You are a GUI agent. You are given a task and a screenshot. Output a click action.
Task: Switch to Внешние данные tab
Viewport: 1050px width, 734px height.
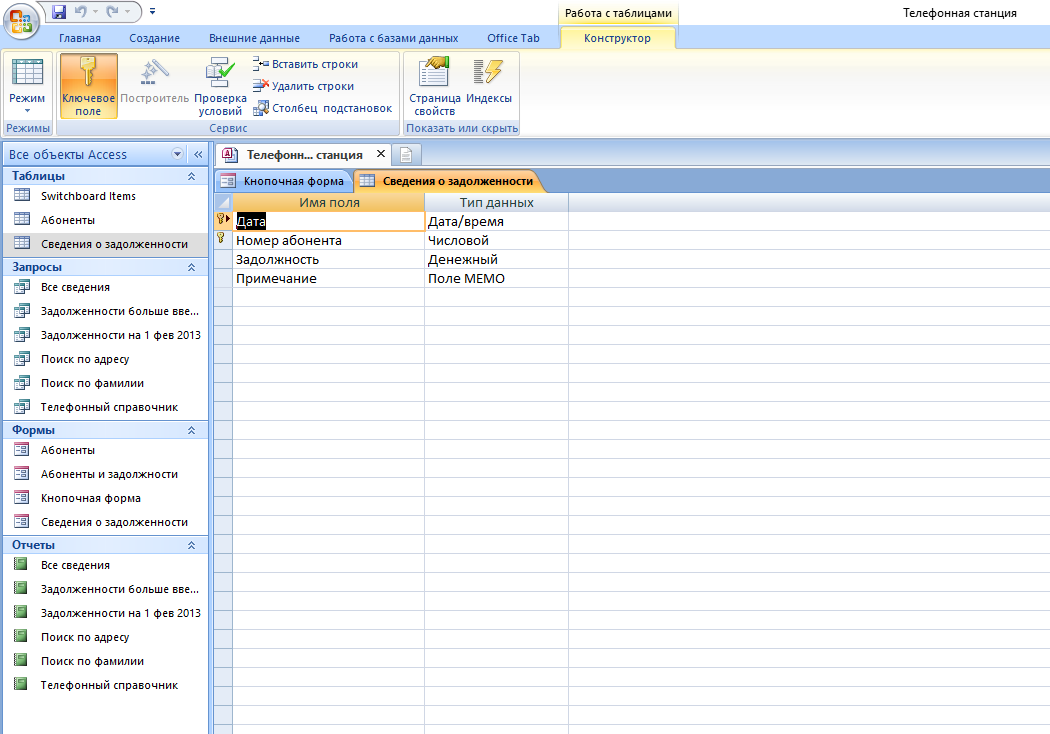tap(254, 38)
